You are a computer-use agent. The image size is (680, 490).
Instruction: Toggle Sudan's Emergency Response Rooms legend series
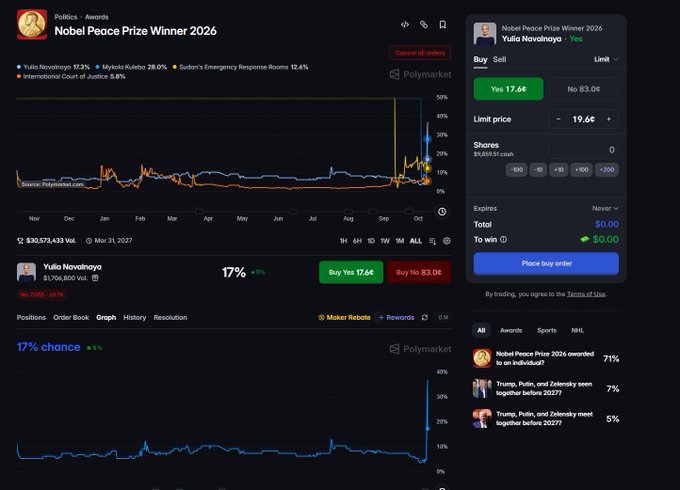pyautogui.click(x=240, y=67)
